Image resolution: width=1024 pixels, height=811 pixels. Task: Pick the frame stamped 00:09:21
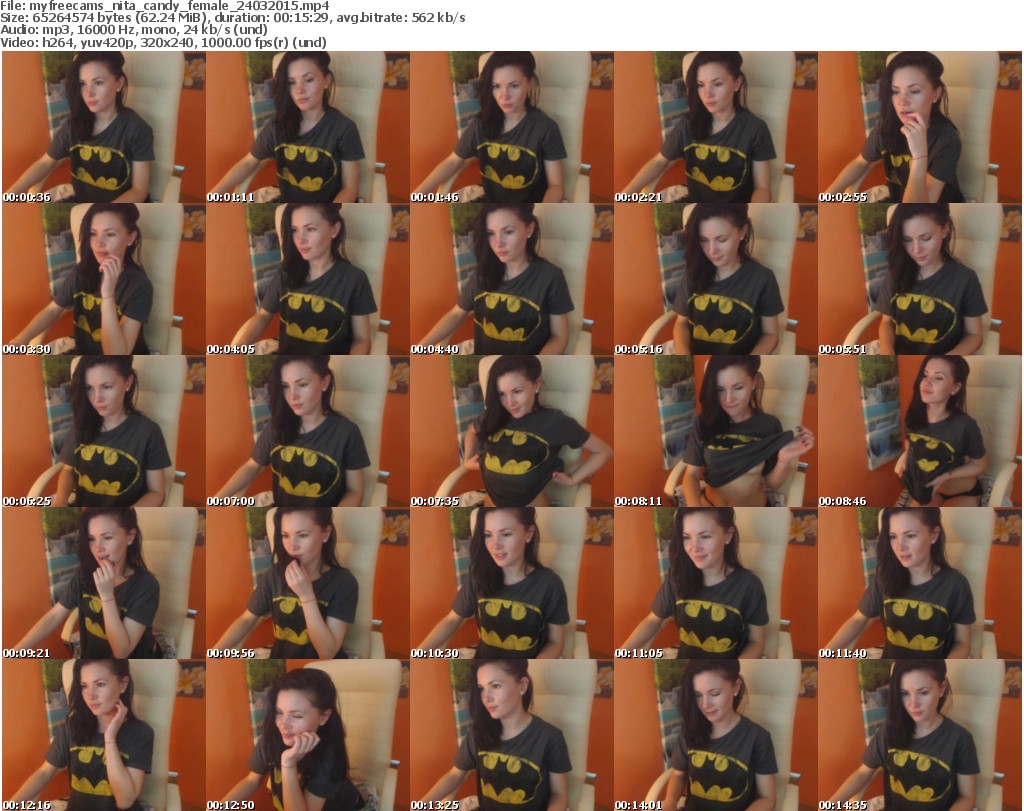click(x=104, y=584)
